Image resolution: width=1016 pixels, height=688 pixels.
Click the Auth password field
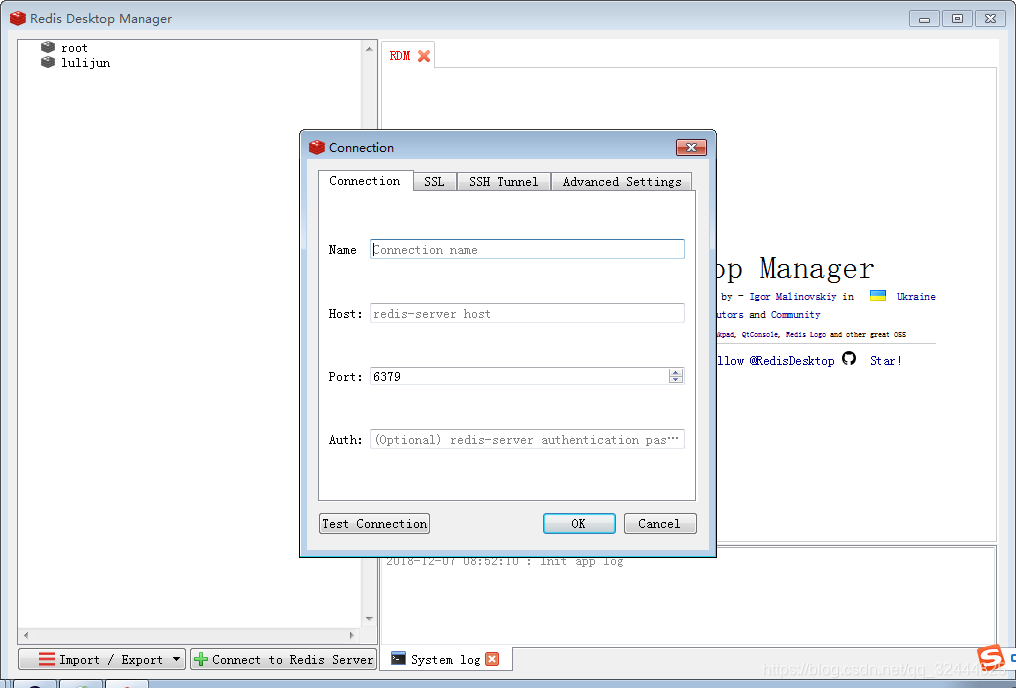pyautogui.click(x=527, y=440)
